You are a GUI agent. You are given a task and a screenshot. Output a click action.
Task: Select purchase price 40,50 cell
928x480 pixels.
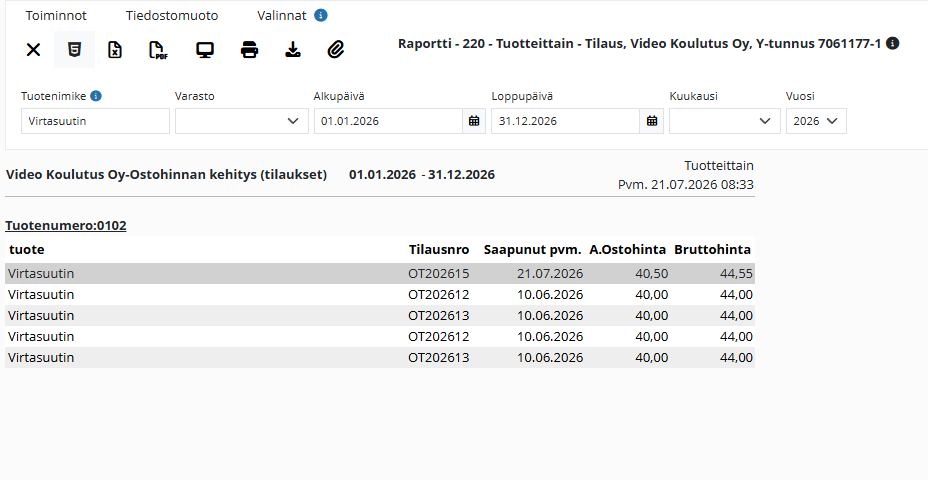[652, 273]
